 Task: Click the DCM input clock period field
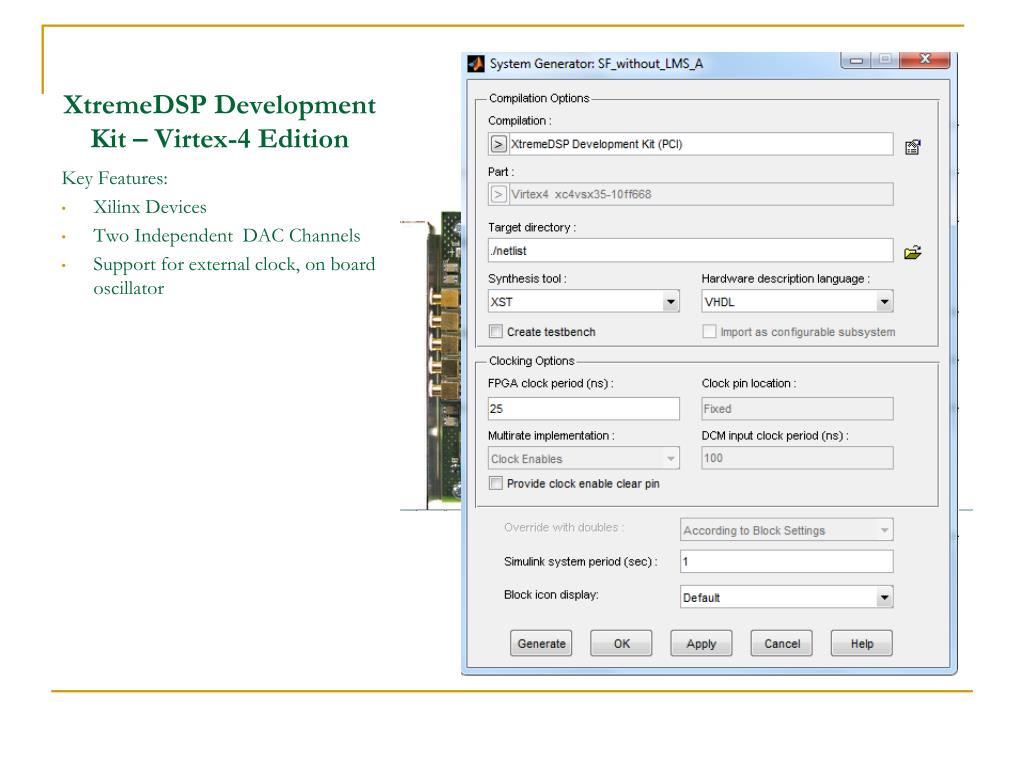coord(797,458)
